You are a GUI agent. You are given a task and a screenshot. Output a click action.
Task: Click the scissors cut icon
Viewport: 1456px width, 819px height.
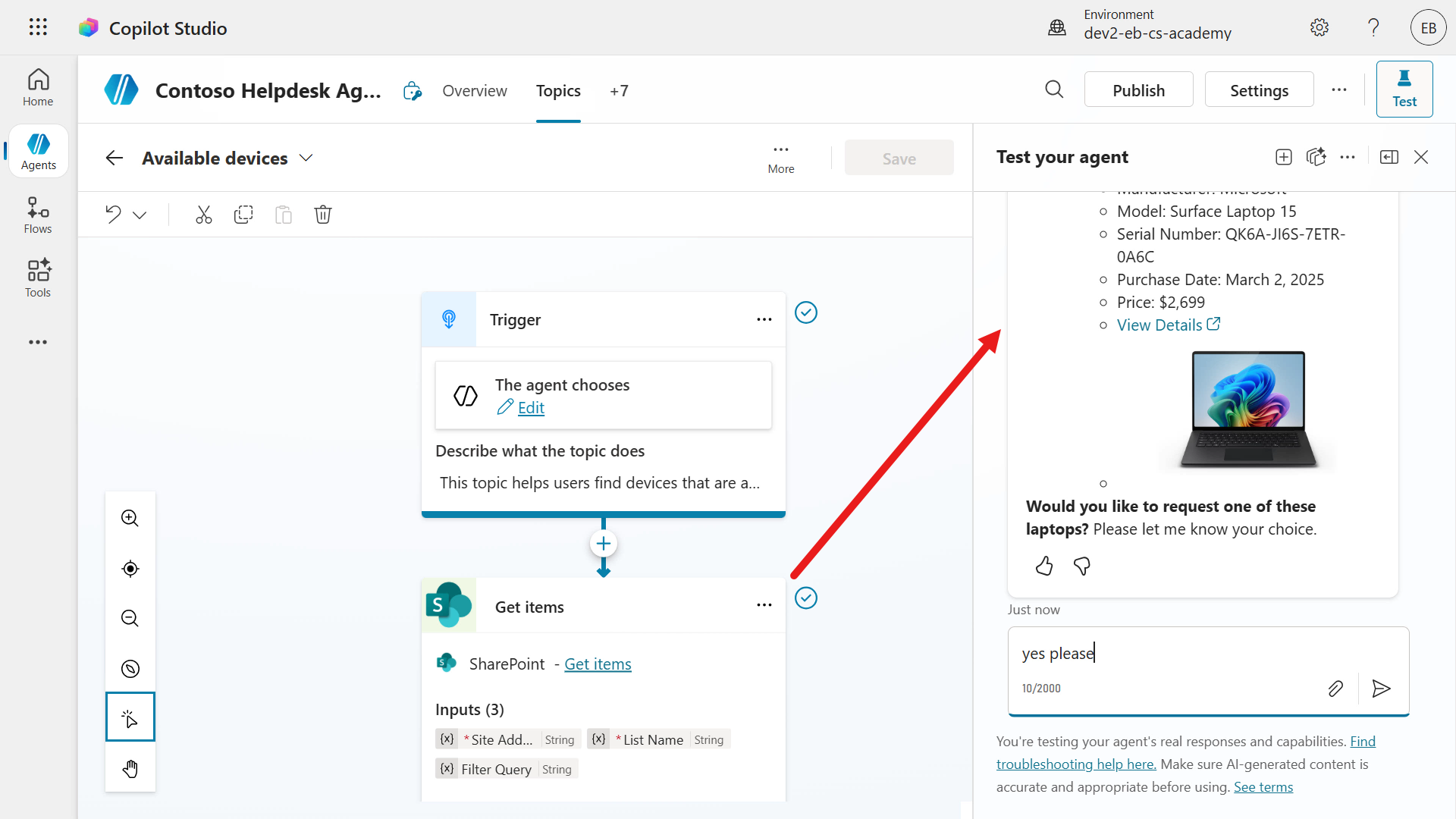(x=203, y=215)
